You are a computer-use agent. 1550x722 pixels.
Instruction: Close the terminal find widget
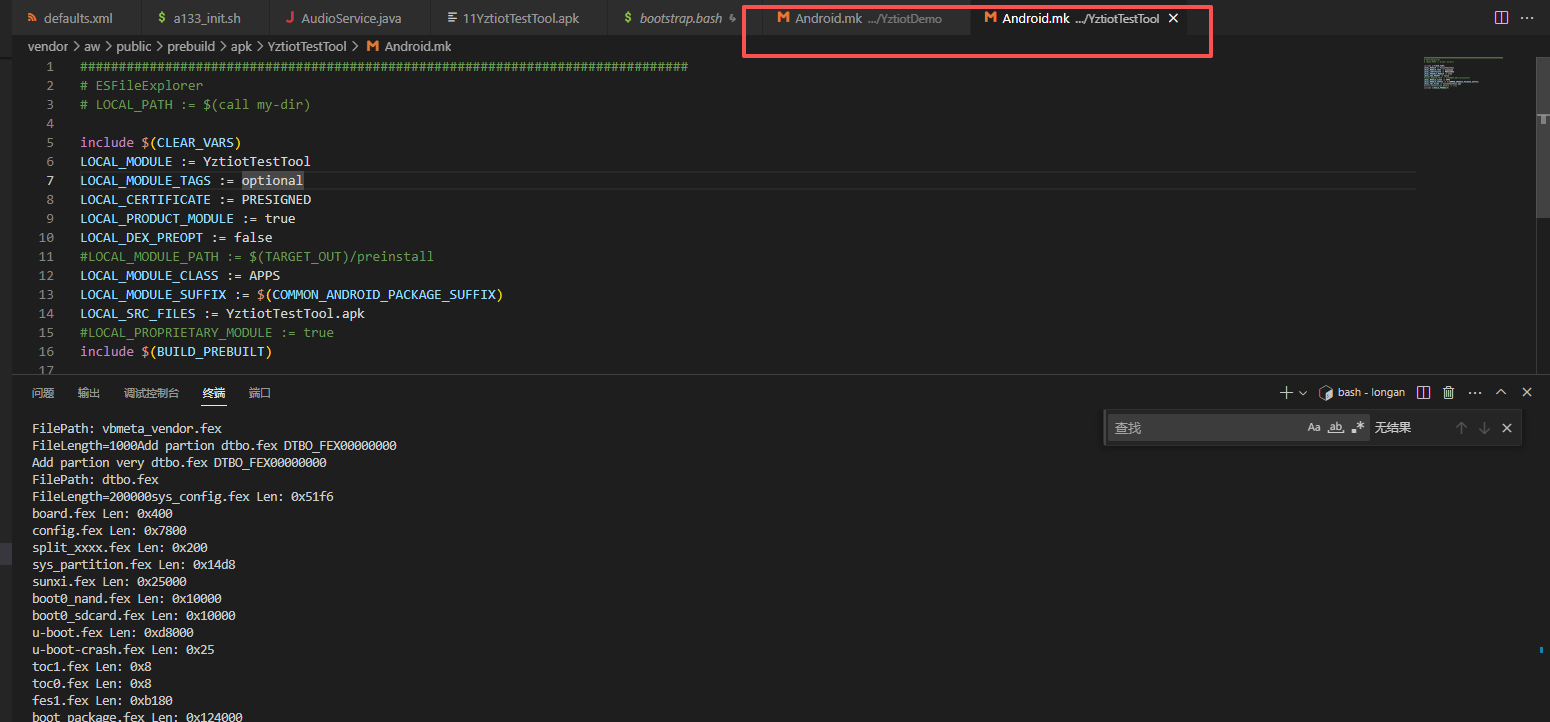[x=1507, y=428]
